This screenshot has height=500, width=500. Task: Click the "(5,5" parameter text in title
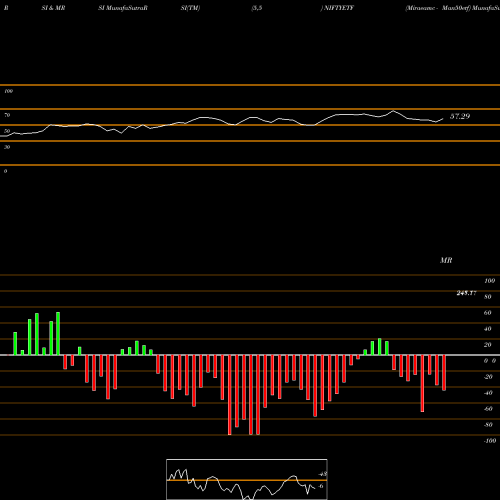257,8
